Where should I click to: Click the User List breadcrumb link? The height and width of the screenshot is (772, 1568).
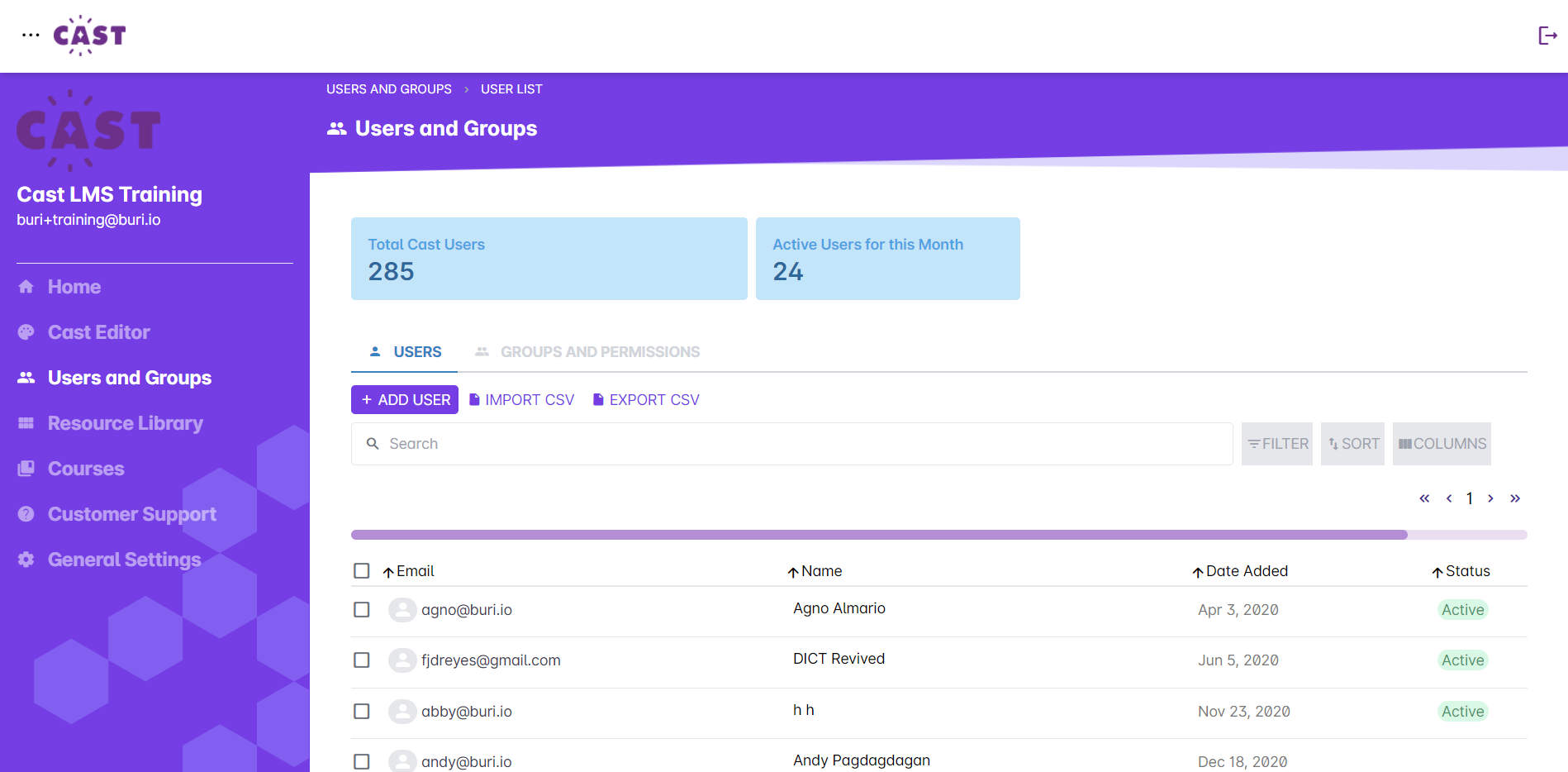pos(511,89)
